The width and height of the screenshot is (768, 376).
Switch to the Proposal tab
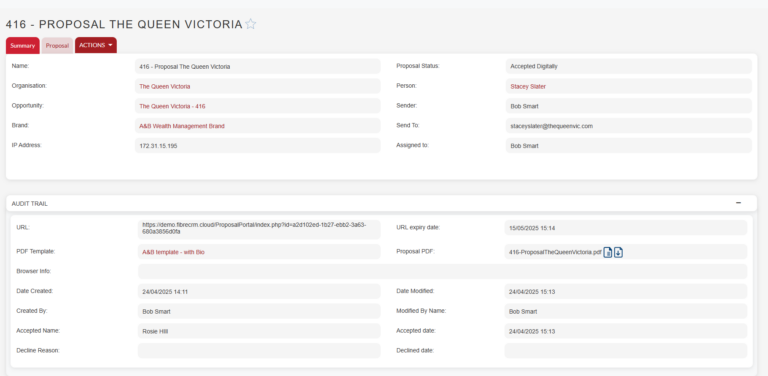(x=57, y=46)
